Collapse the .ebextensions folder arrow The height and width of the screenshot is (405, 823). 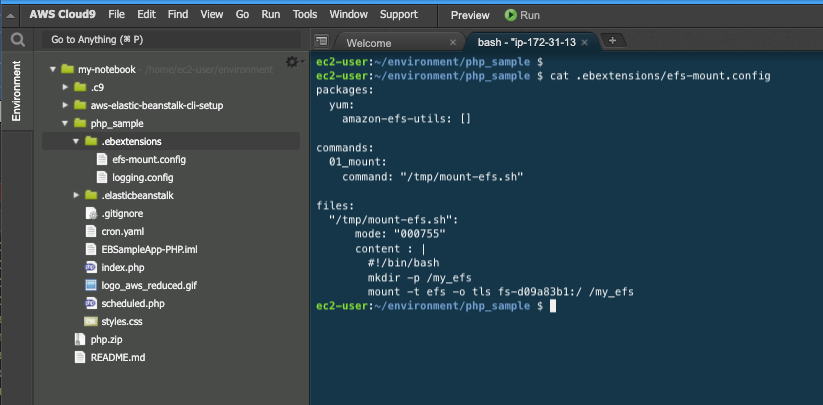76,141
